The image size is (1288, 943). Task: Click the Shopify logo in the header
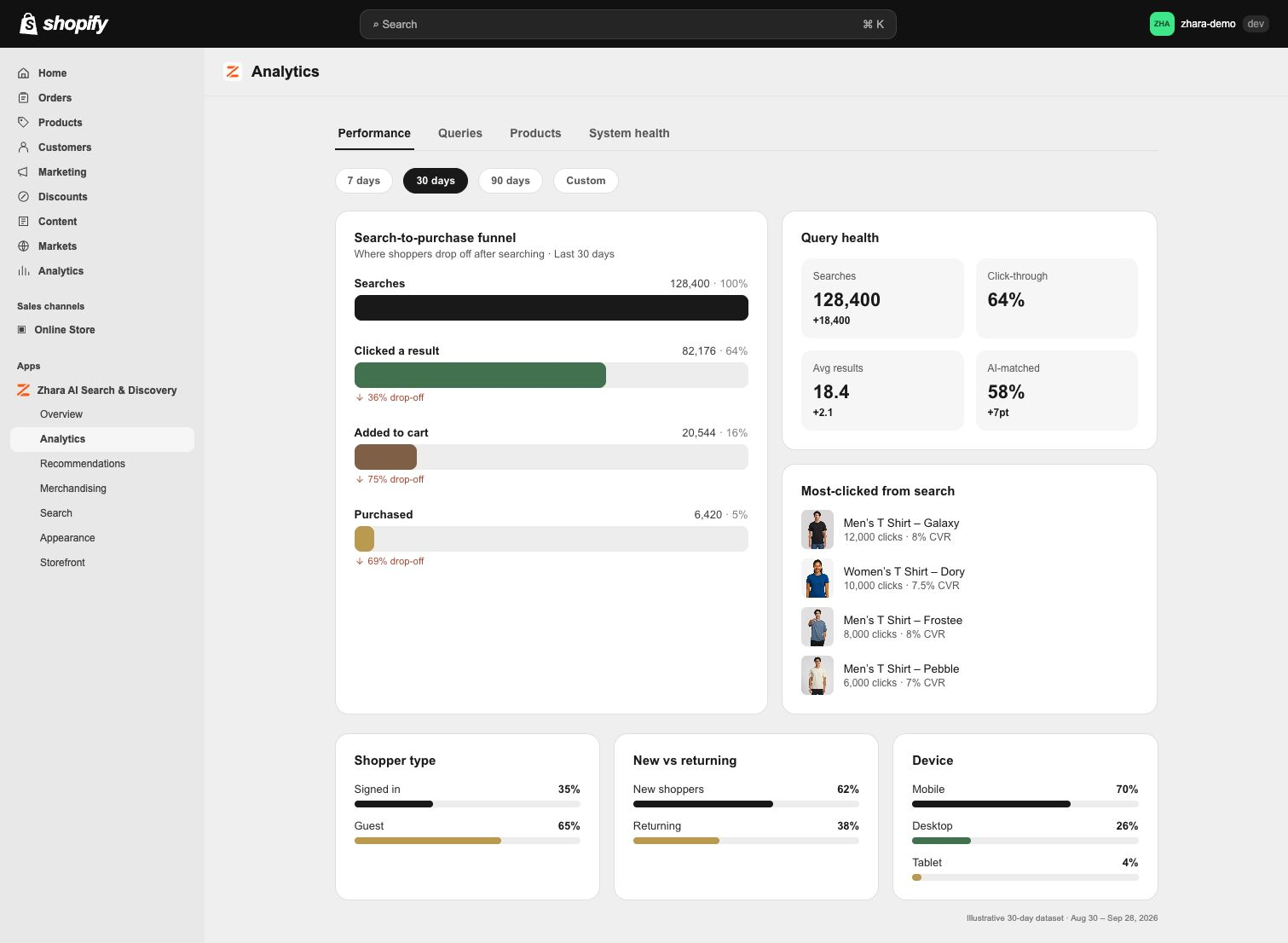point(64,24)
